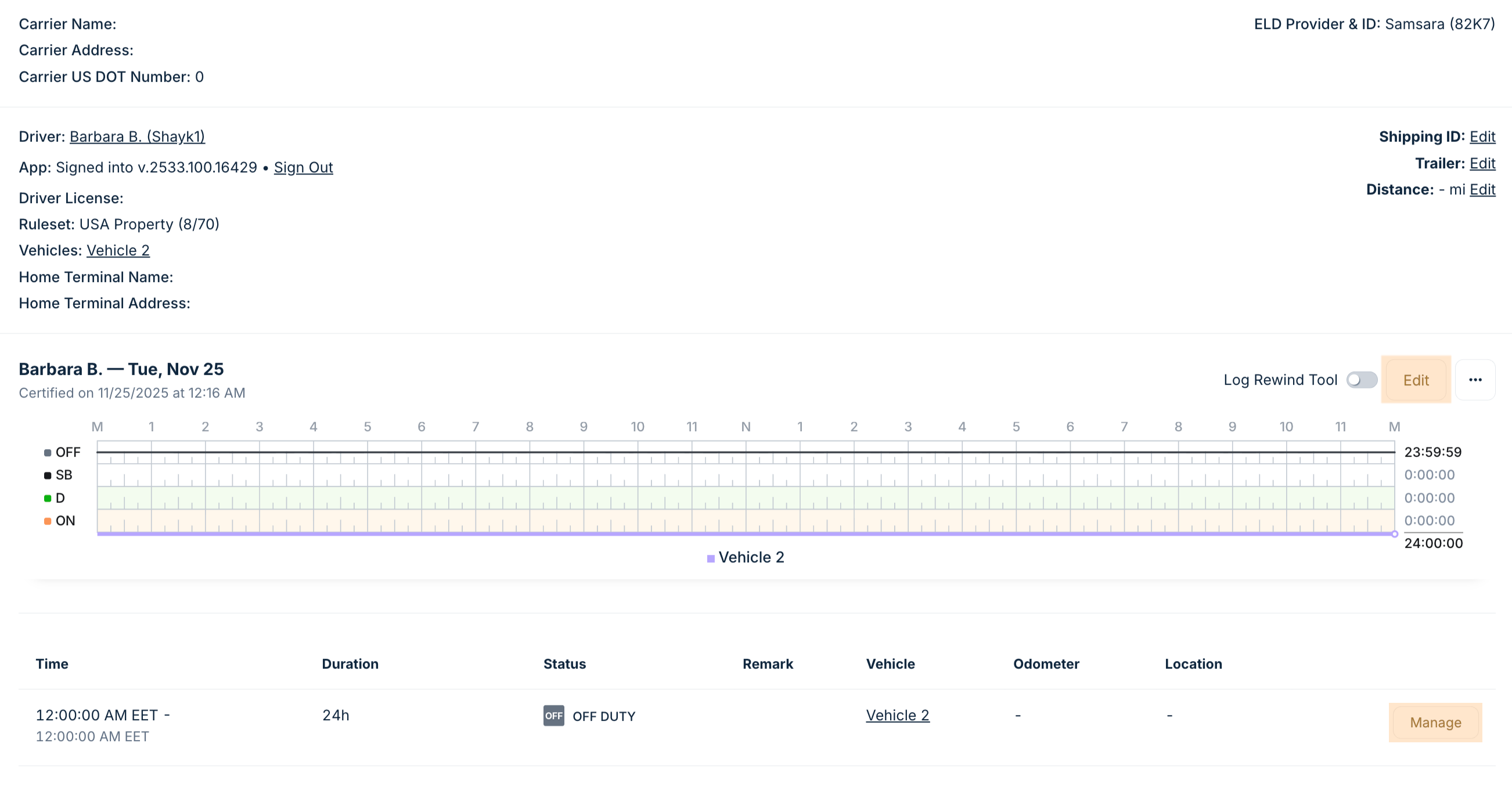Edit the Distance value
The image size is (1512, 787).
tap(1481, 190)
